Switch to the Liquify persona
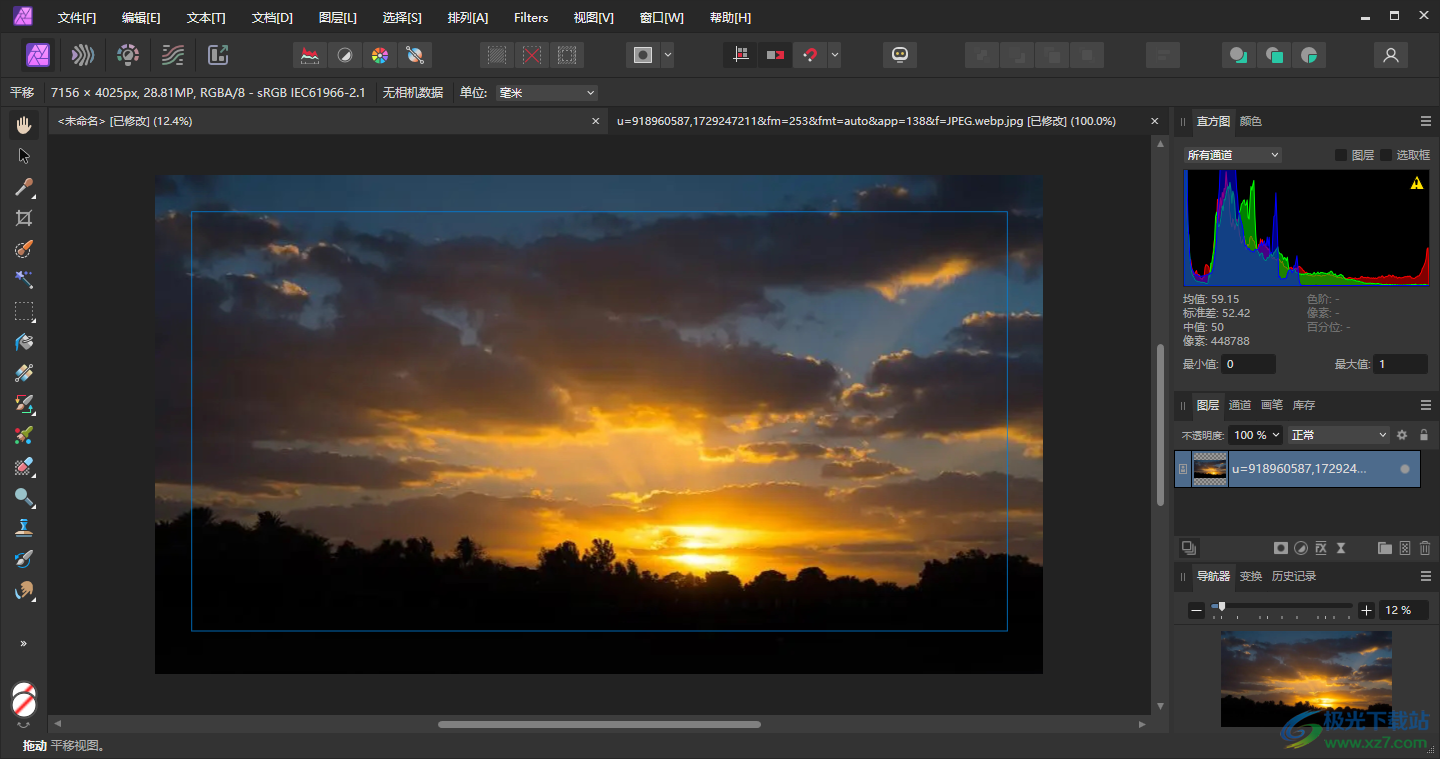The height and width of the screenshot is (759, 1440). click(x=83, y=55)
